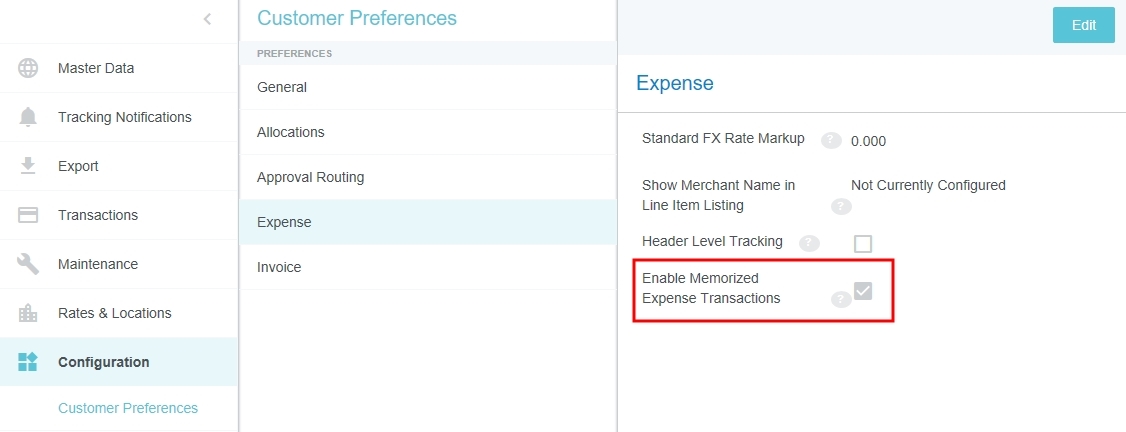
Task: Open the Customer Preferences sidebar link
Action: tap(128, 408)
